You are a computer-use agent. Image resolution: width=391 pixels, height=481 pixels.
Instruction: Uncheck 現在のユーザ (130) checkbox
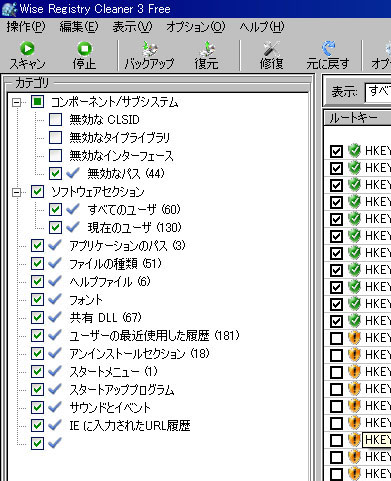tap(55, 228)
